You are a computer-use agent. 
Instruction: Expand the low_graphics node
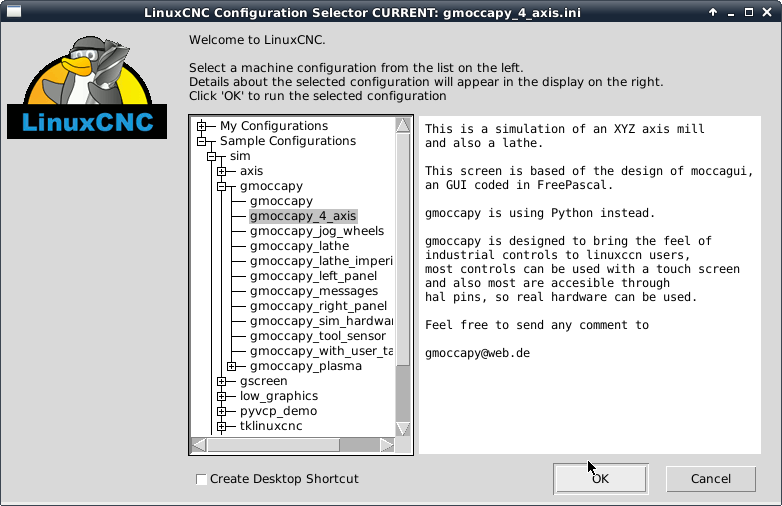221,396
